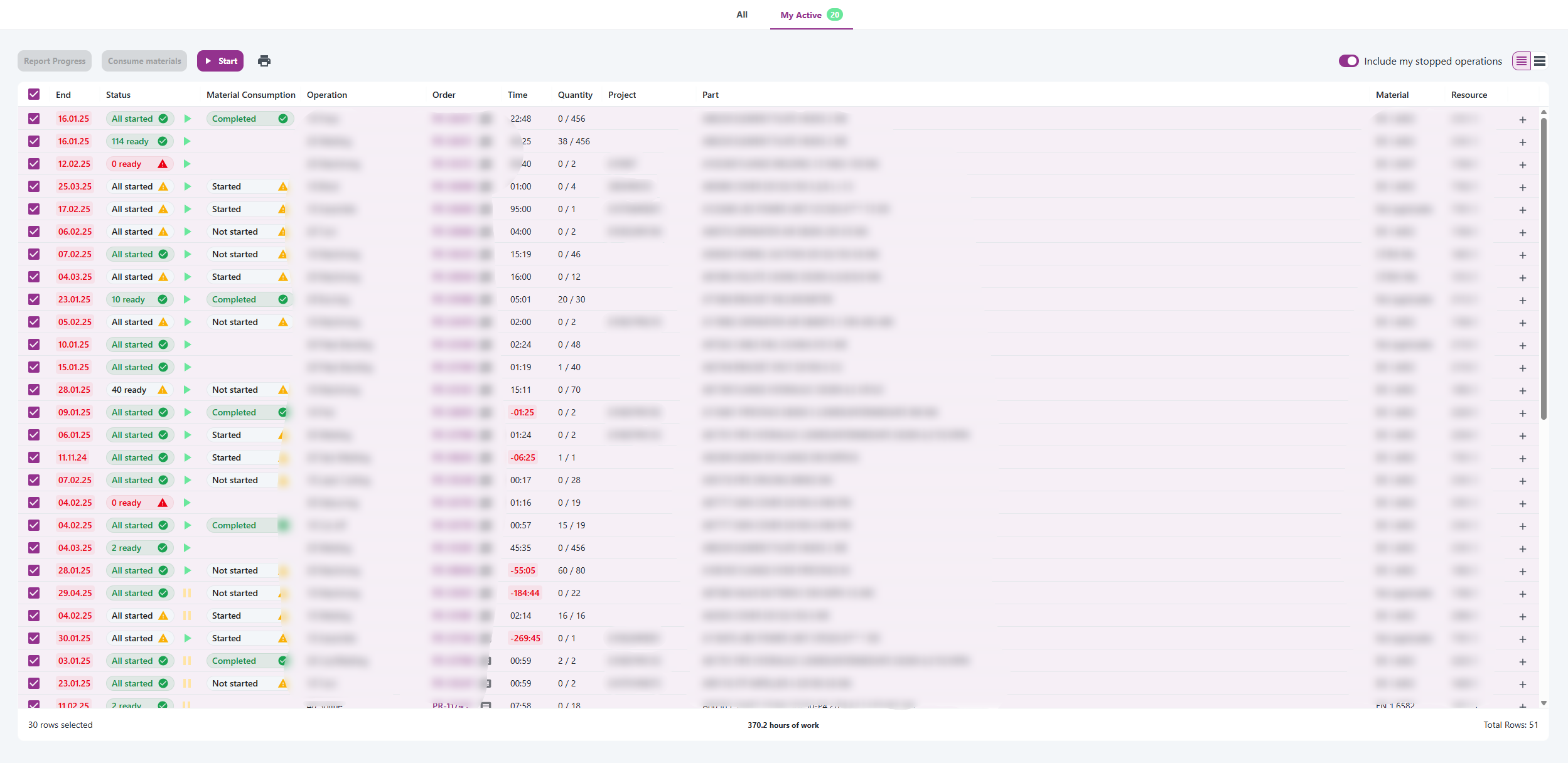Viewport: 1568px width, 763px height.
Task: Click red warning icon on 12.02.25 row
Action: pyautogui.click(x=163, y=164)
